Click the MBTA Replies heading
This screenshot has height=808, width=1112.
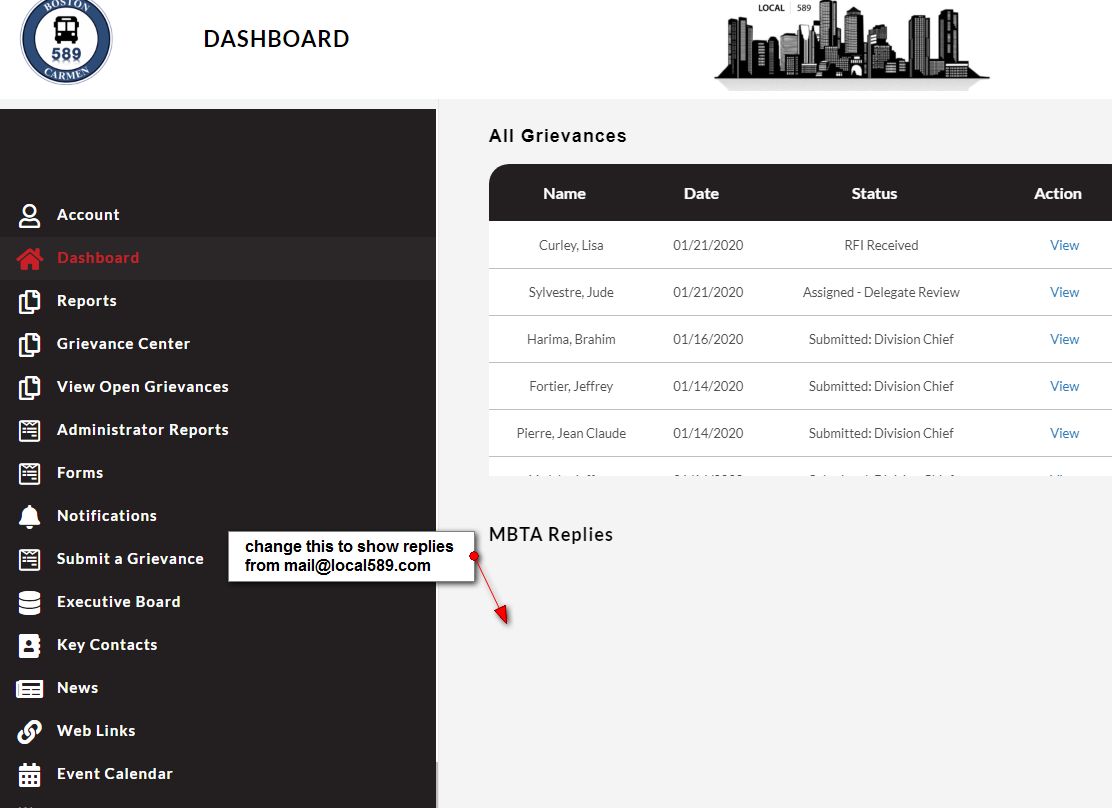tap(551, 534)
